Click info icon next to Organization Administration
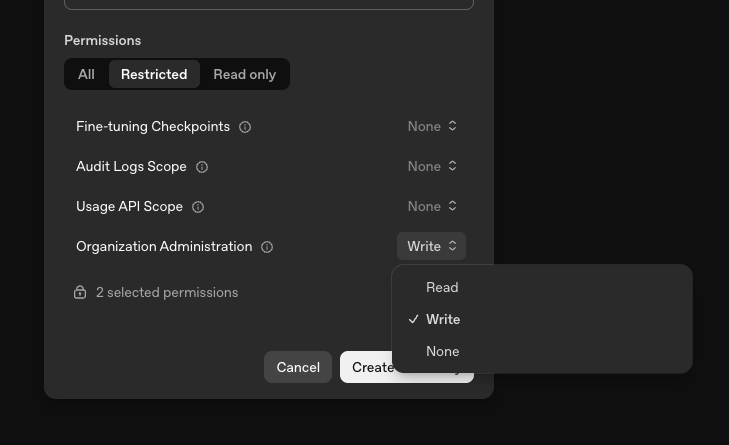 coord(267,247)
